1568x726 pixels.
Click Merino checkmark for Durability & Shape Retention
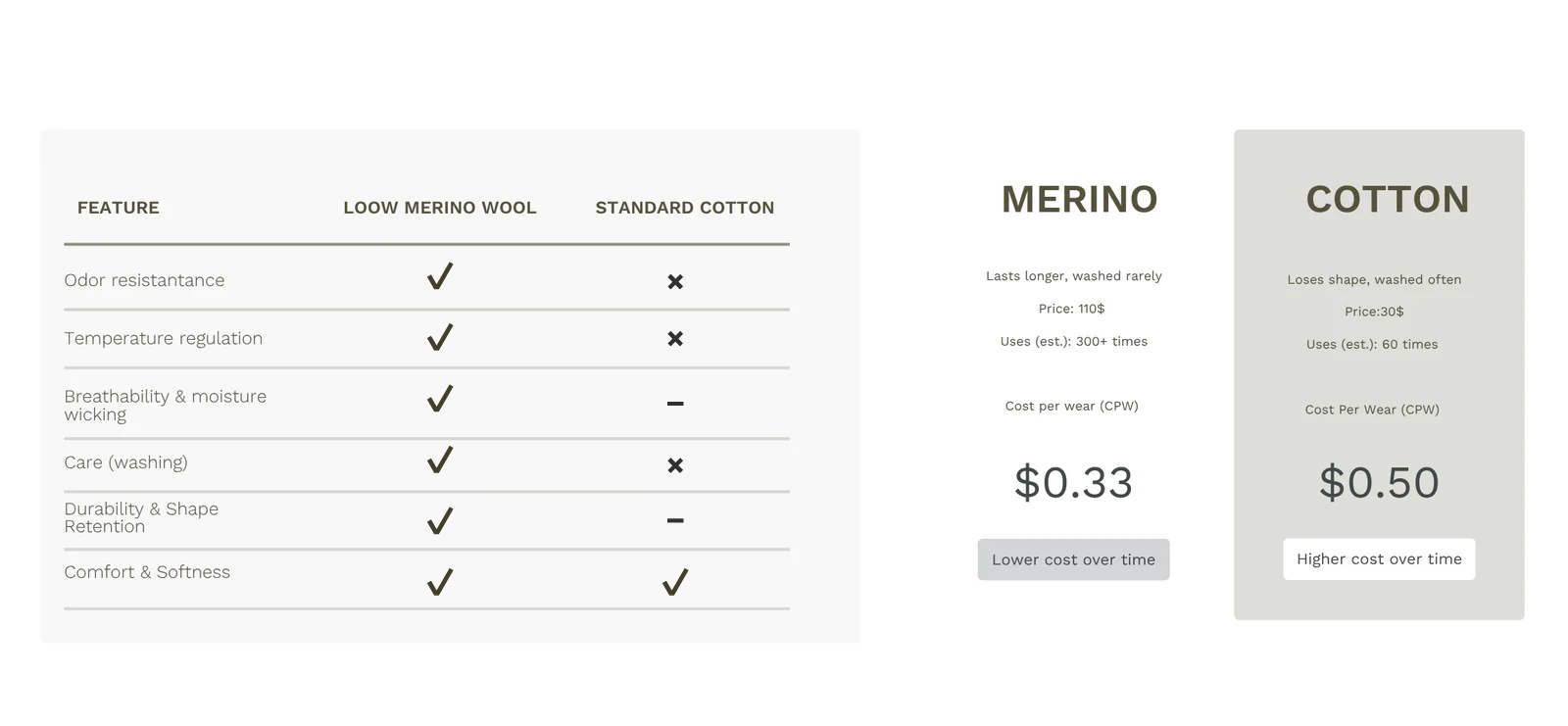click(x=440, y=520)
